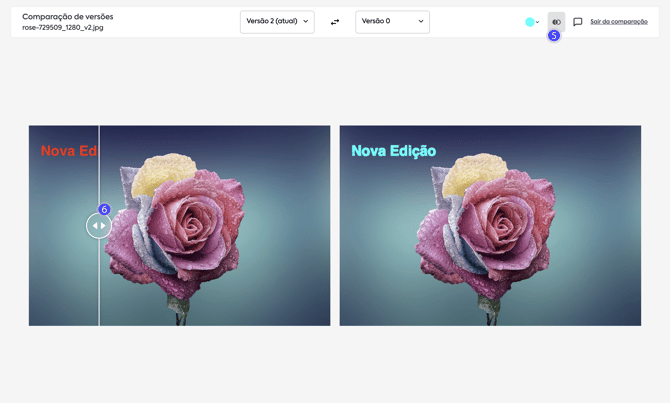Image resolution: width=670 pixels, height=403 pixels.
Task: Click the chevron arrow in Versão 2 dropdown
Action: click(x=306, y=22)
